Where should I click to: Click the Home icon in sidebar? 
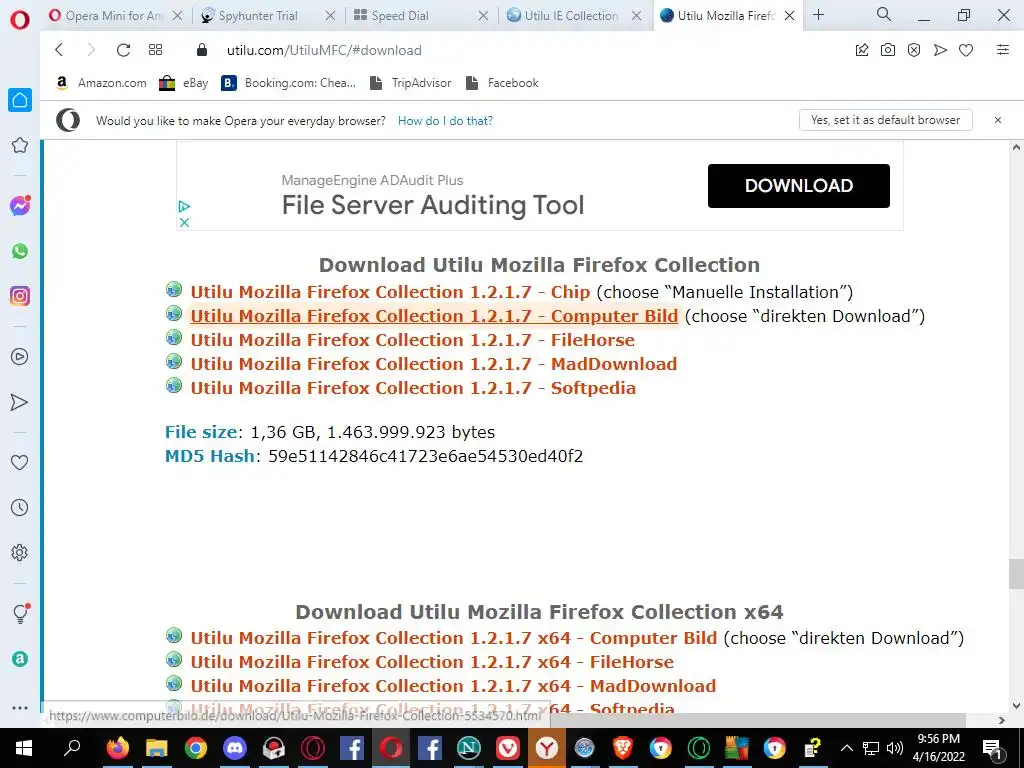pos(20,100)
